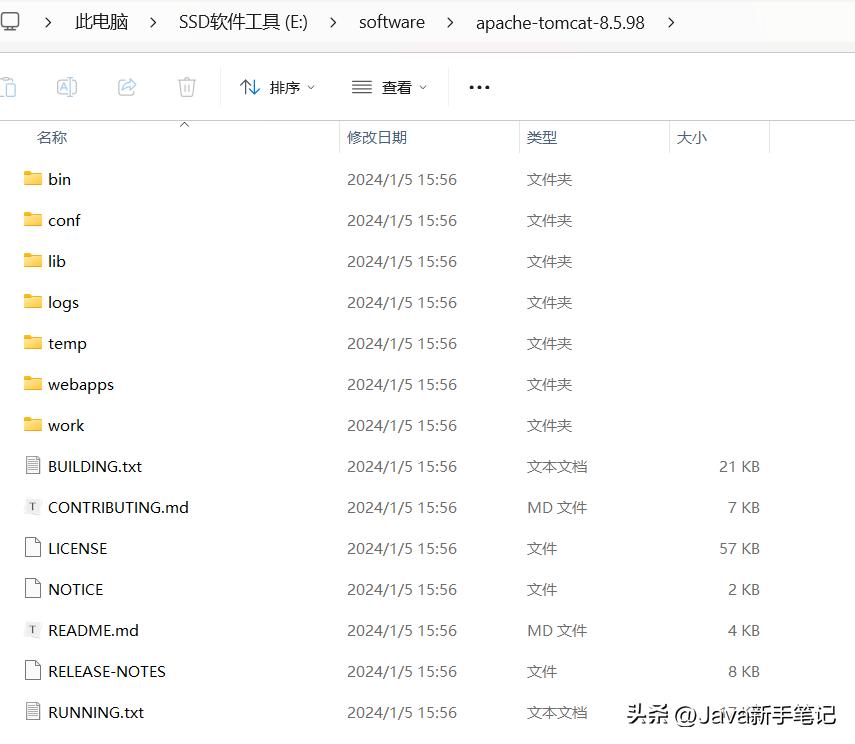Click the bin folder name
Screen dimensions: 855x744
click(x=59, y=179)
